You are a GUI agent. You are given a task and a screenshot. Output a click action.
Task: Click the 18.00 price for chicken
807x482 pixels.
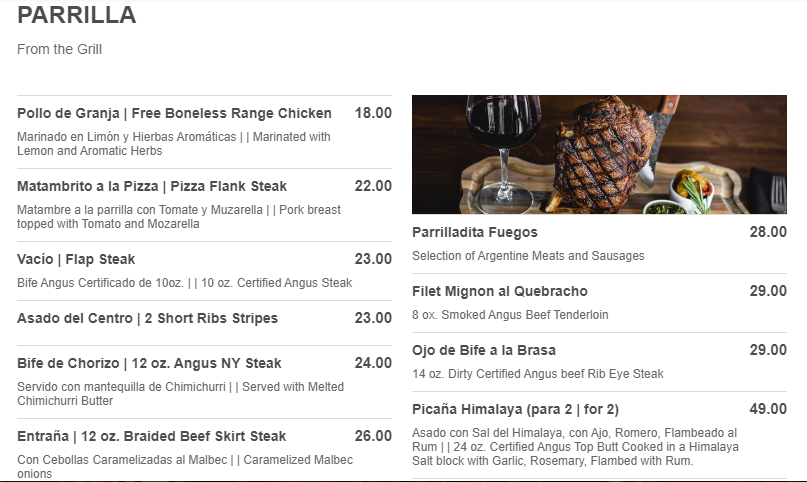373,113
